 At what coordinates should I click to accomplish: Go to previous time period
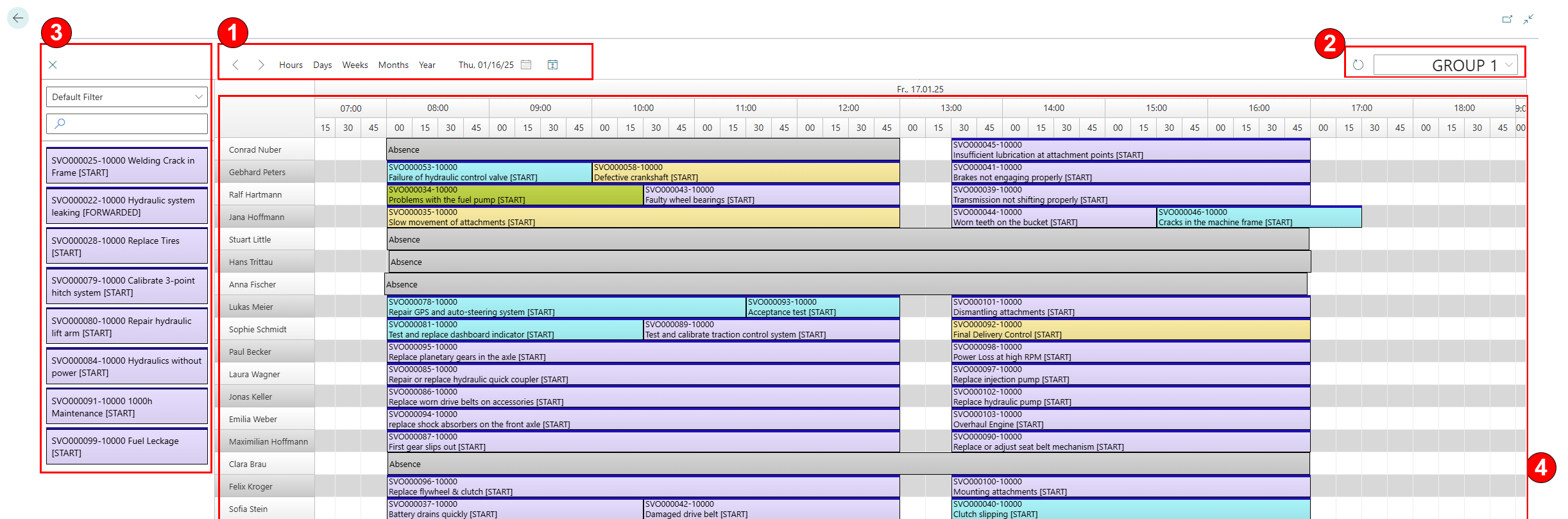coord(235,65)
